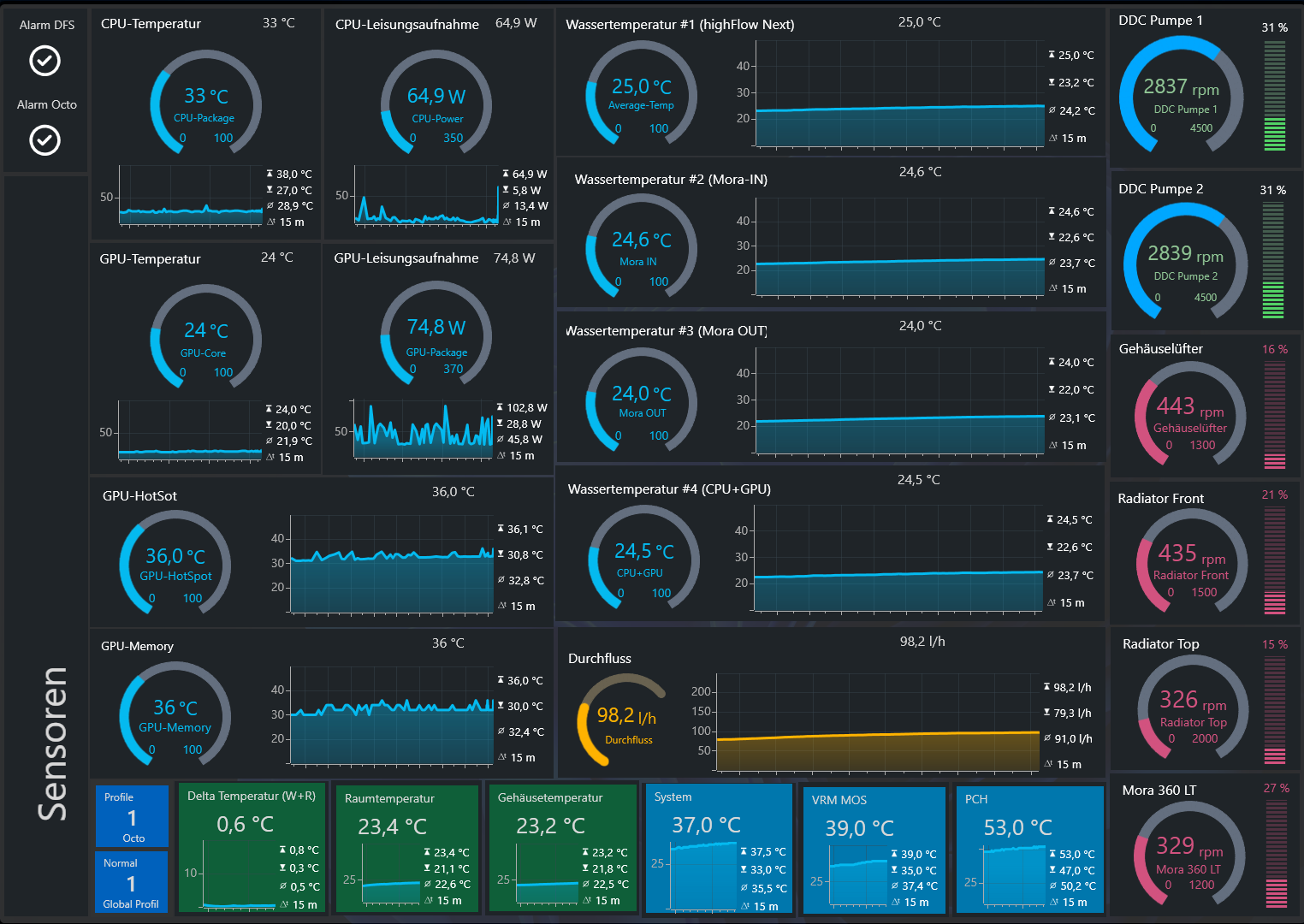Open the Gehäusetemperatur 23,2 °C tile
This screenshot has width=1304, height=924.
[563, 849]
